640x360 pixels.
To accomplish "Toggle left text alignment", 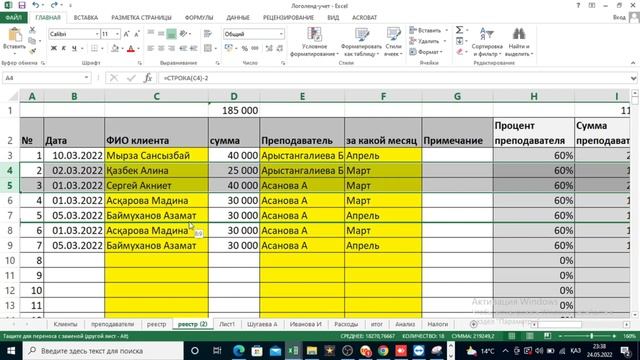I will [x=151, y=49].
